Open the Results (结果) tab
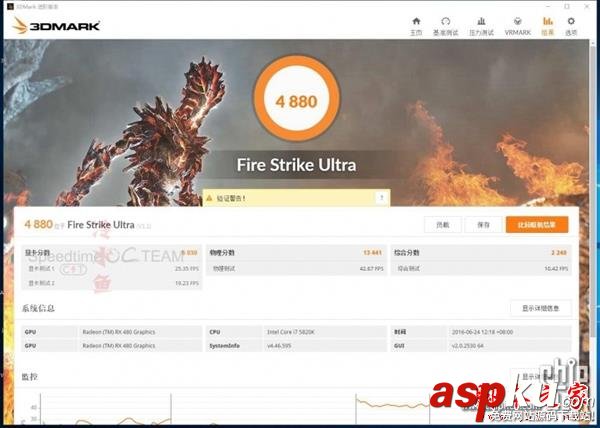 pos(548,26)
